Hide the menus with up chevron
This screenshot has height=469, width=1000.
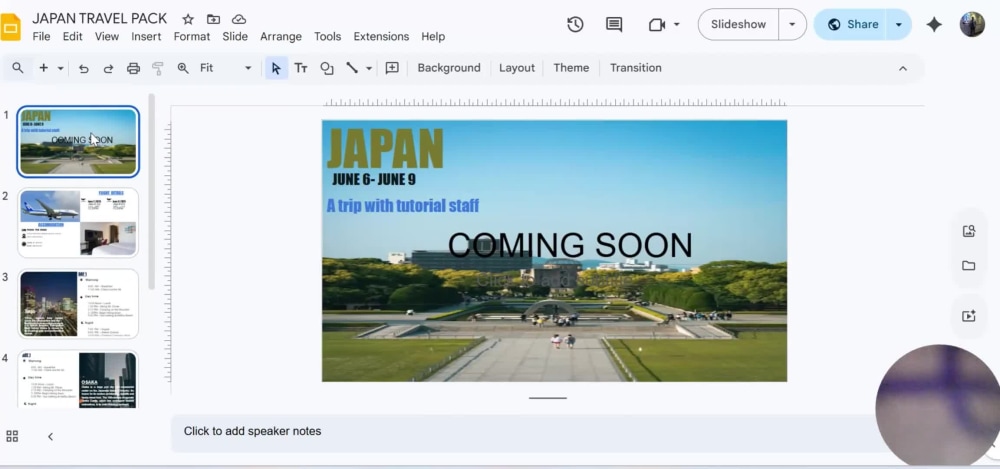click(x=903, y=68)
